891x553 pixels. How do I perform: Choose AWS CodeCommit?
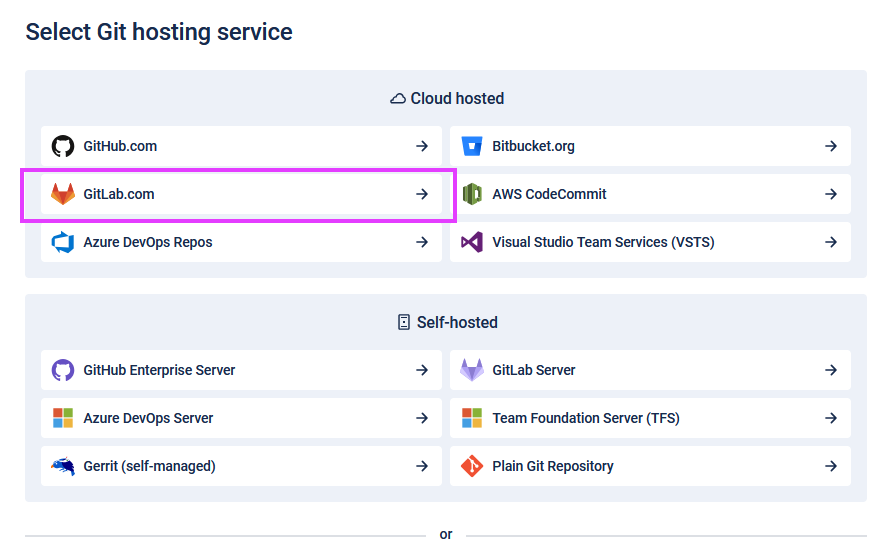click(650, 194)
